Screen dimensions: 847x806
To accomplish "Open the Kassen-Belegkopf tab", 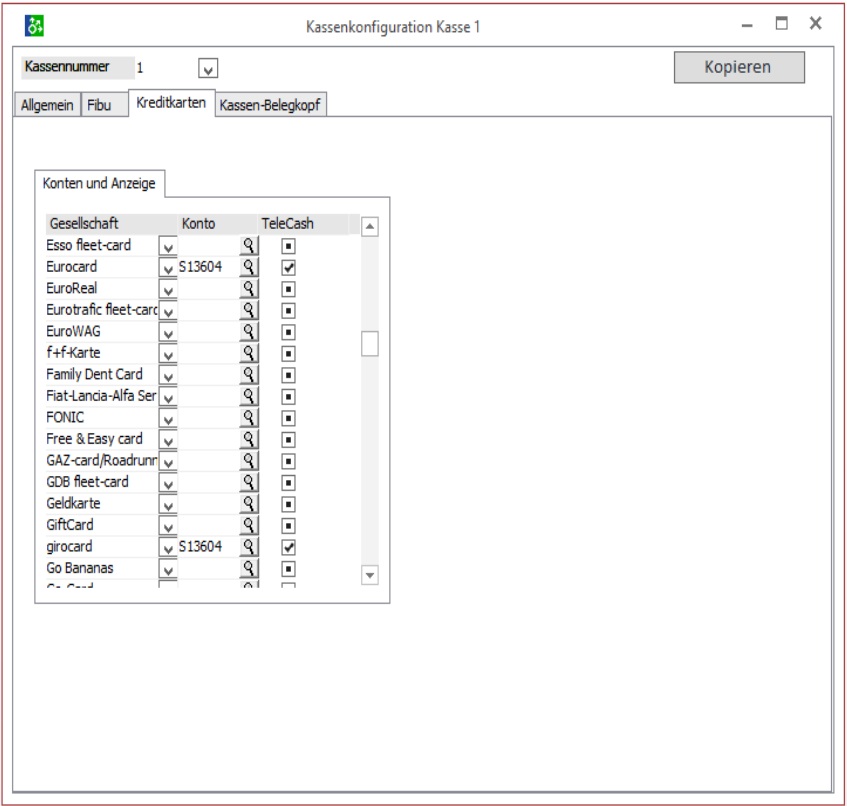I will [x=272, y=107].
